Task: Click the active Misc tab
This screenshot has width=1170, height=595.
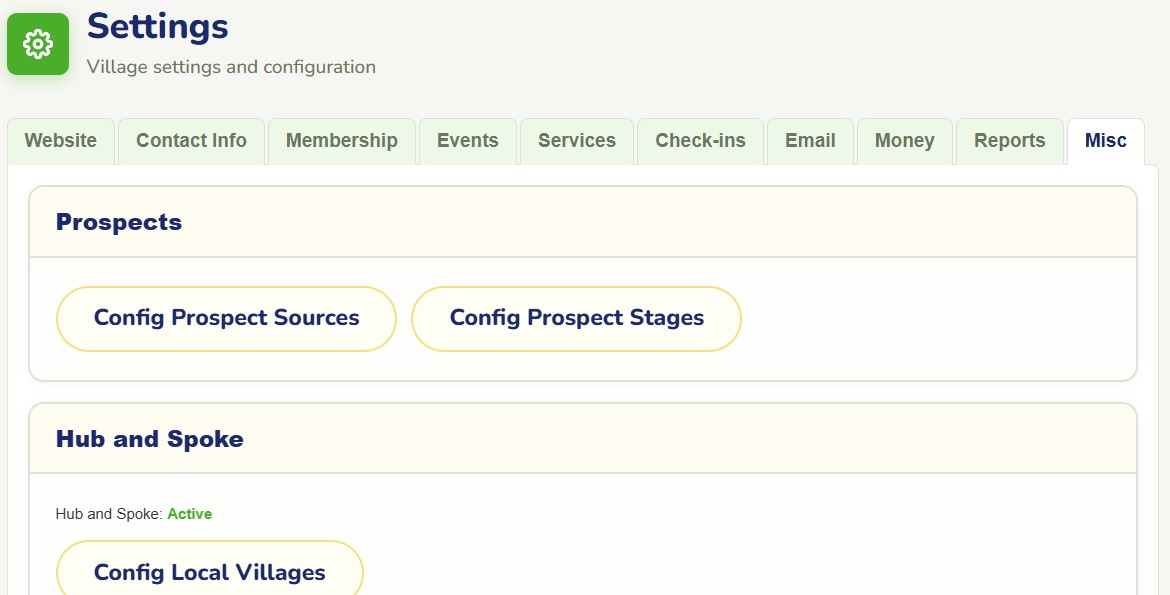Action: (1106, 141)
